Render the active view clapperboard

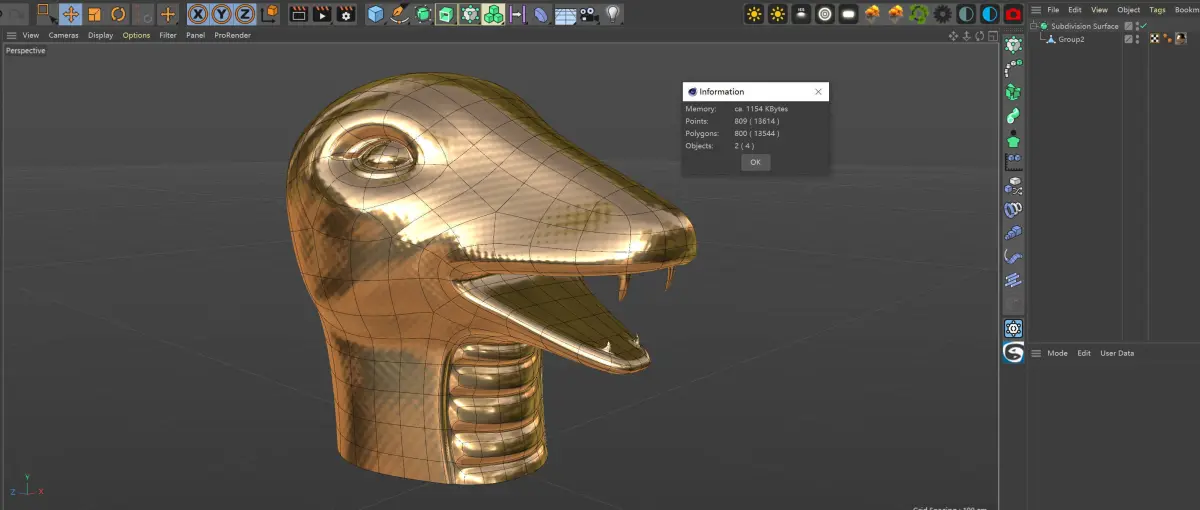click(298, 14)
